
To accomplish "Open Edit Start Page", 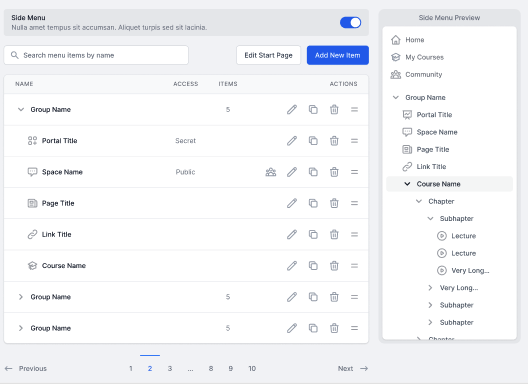I will 268,55.
